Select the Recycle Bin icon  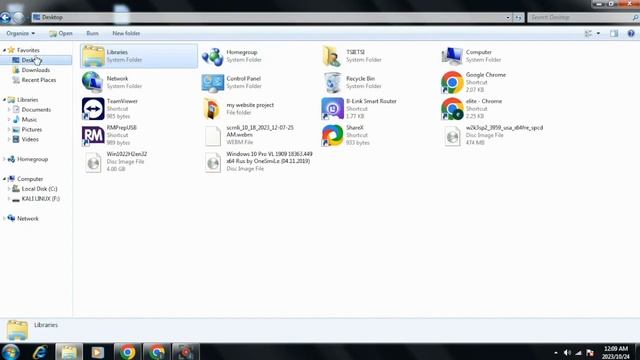332,82
